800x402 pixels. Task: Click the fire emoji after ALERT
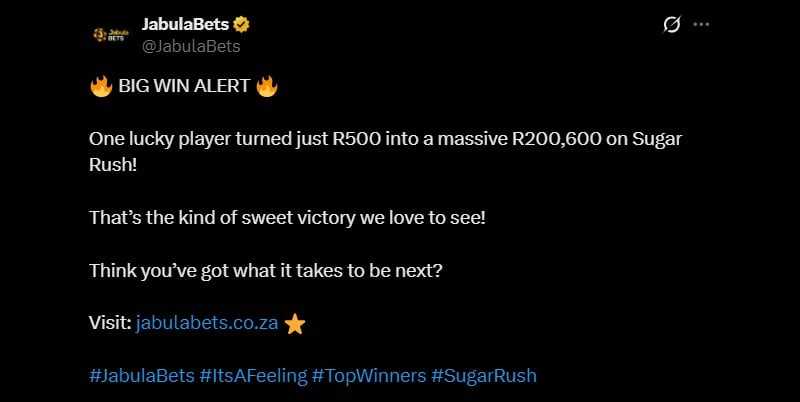click(x=266, y=86)
